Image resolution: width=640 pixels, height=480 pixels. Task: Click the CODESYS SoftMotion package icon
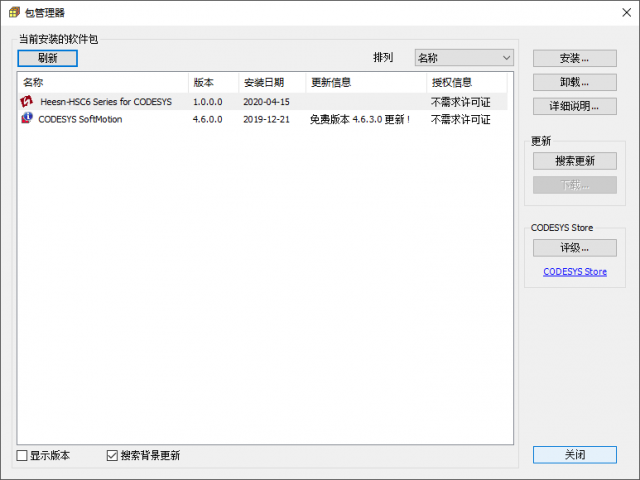click(27, 119)
